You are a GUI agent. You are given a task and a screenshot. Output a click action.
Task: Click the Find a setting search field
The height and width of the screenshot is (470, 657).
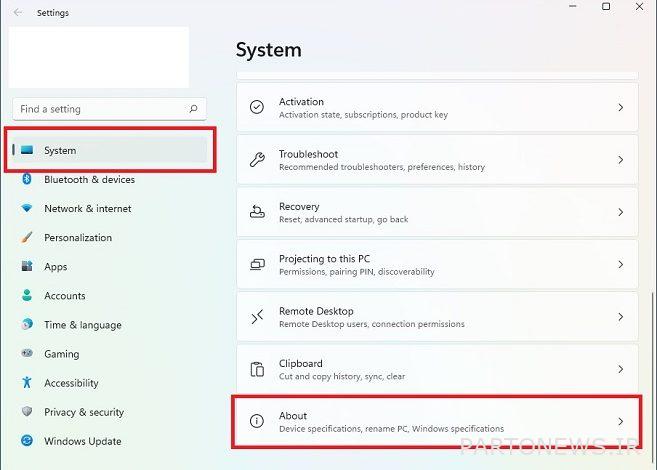pos(109,109)
